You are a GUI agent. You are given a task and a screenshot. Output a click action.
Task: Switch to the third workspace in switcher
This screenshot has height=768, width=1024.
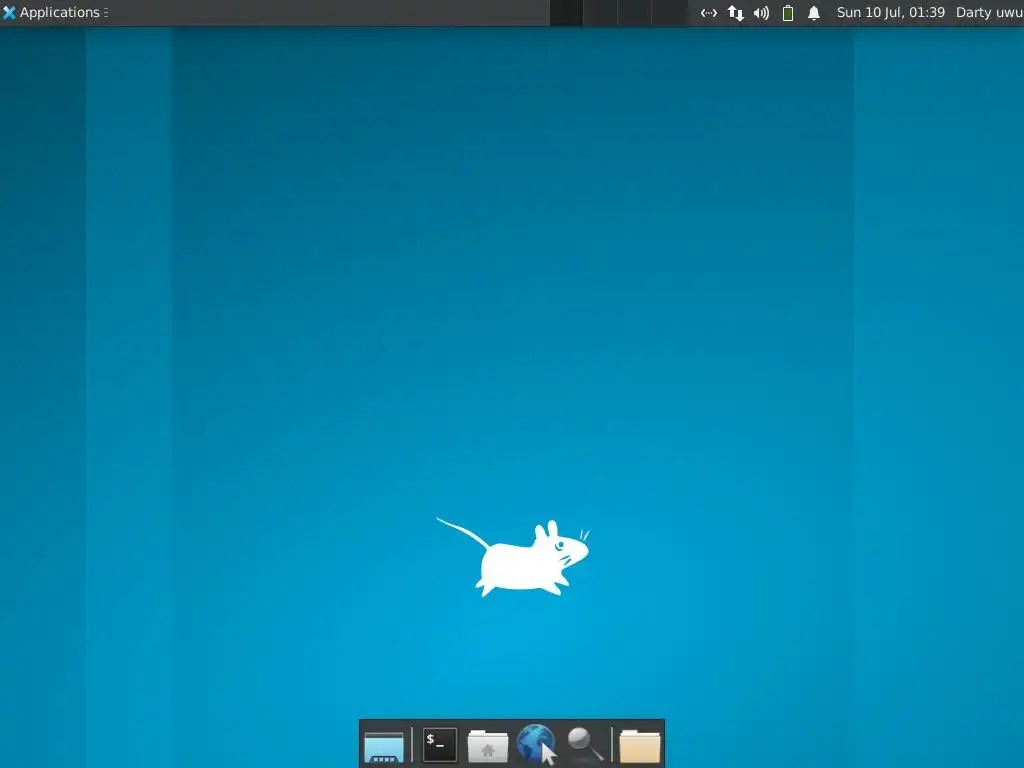(x=635, y=12)
